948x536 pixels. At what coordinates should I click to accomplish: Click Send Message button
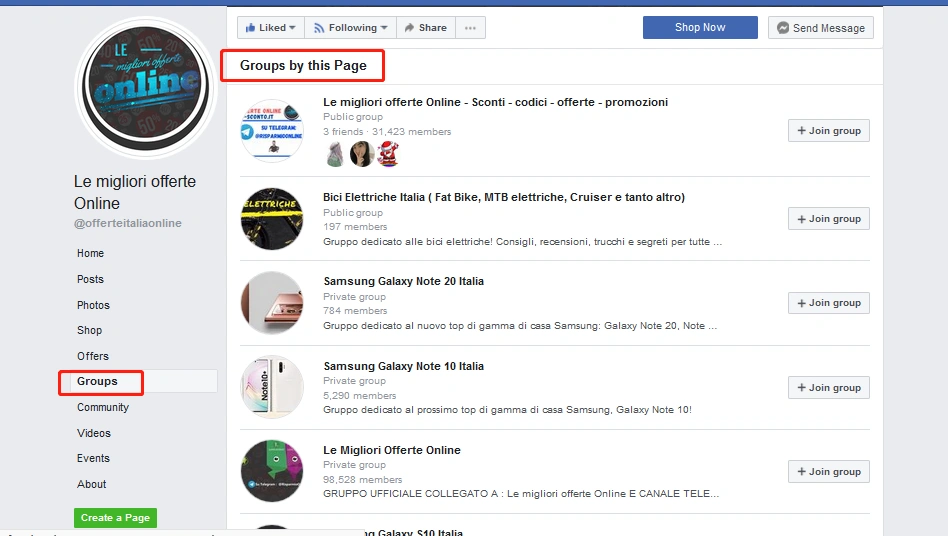820,28
